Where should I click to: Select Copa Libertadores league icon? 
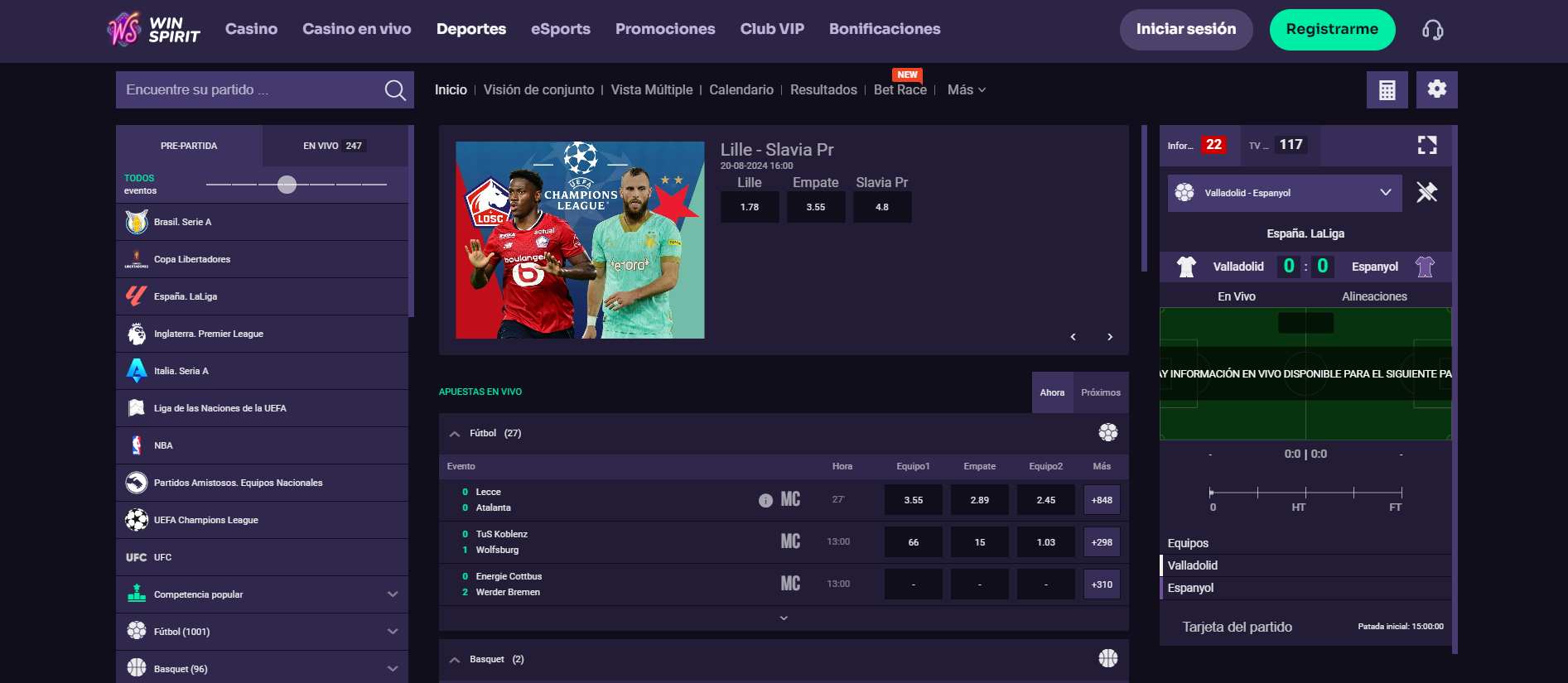(137, 259)
